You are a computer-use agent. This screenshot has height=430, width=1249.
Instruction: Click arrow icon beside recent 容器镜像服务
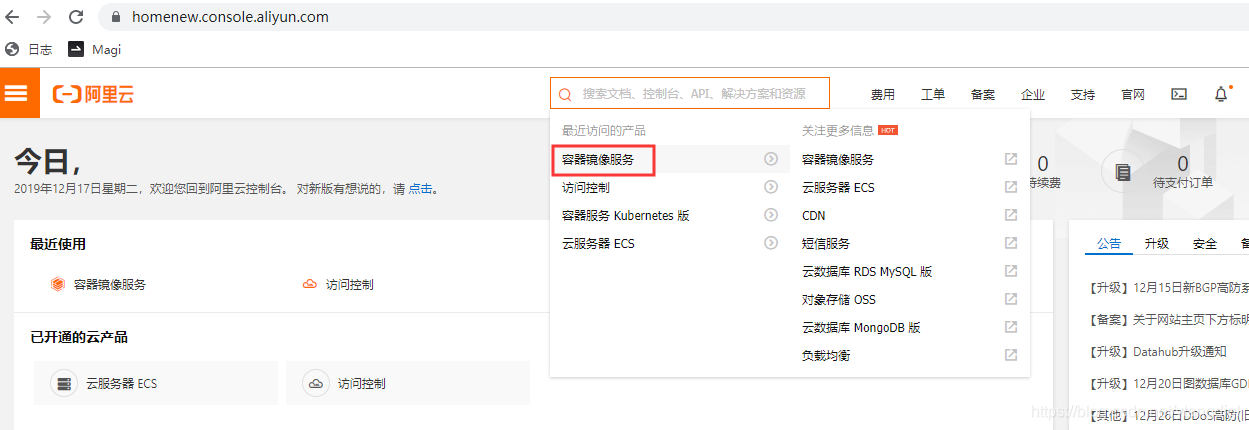pos(771,159)
